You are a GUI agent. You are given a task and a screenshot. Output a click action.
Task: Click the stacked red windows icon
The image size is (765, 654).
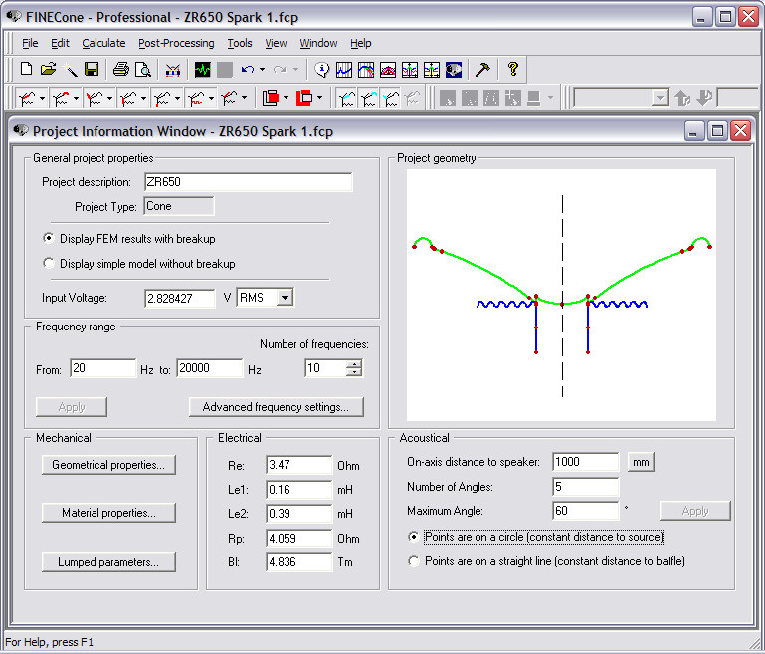pyautogui.click(x=271, y=98)
